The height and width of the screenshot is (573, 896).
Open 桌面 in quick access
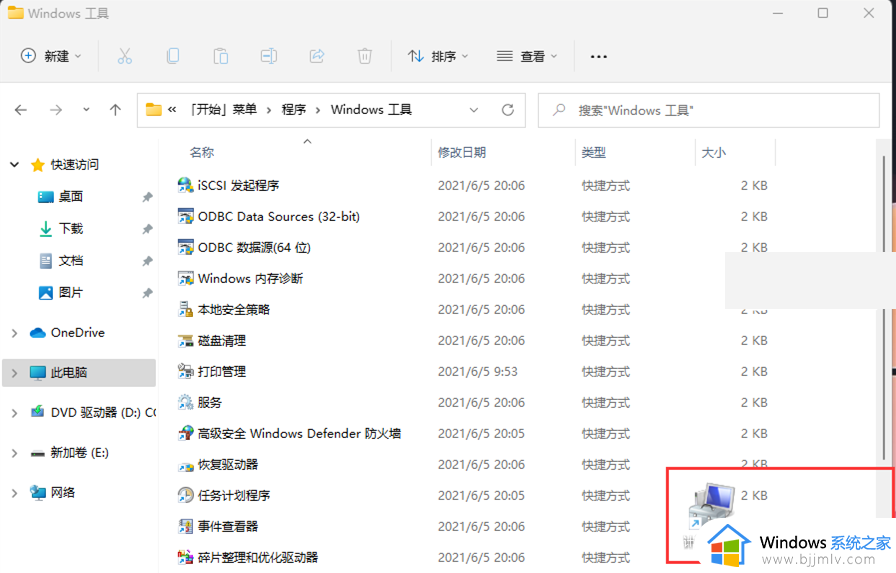[70, 197]
